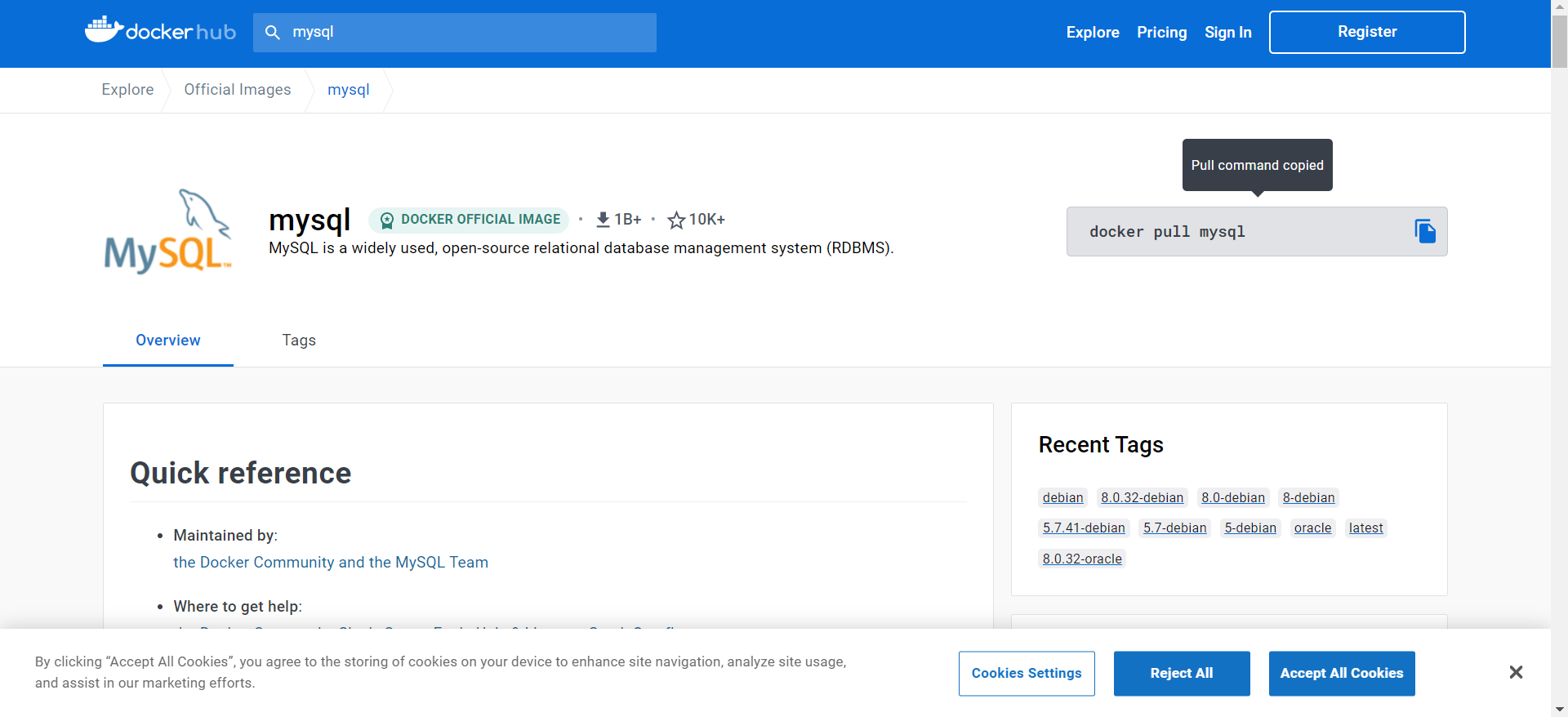Screen dimensions: 1568x717
Task: Click the download icon beside 1B+
Action: click(x=603, y=220)
